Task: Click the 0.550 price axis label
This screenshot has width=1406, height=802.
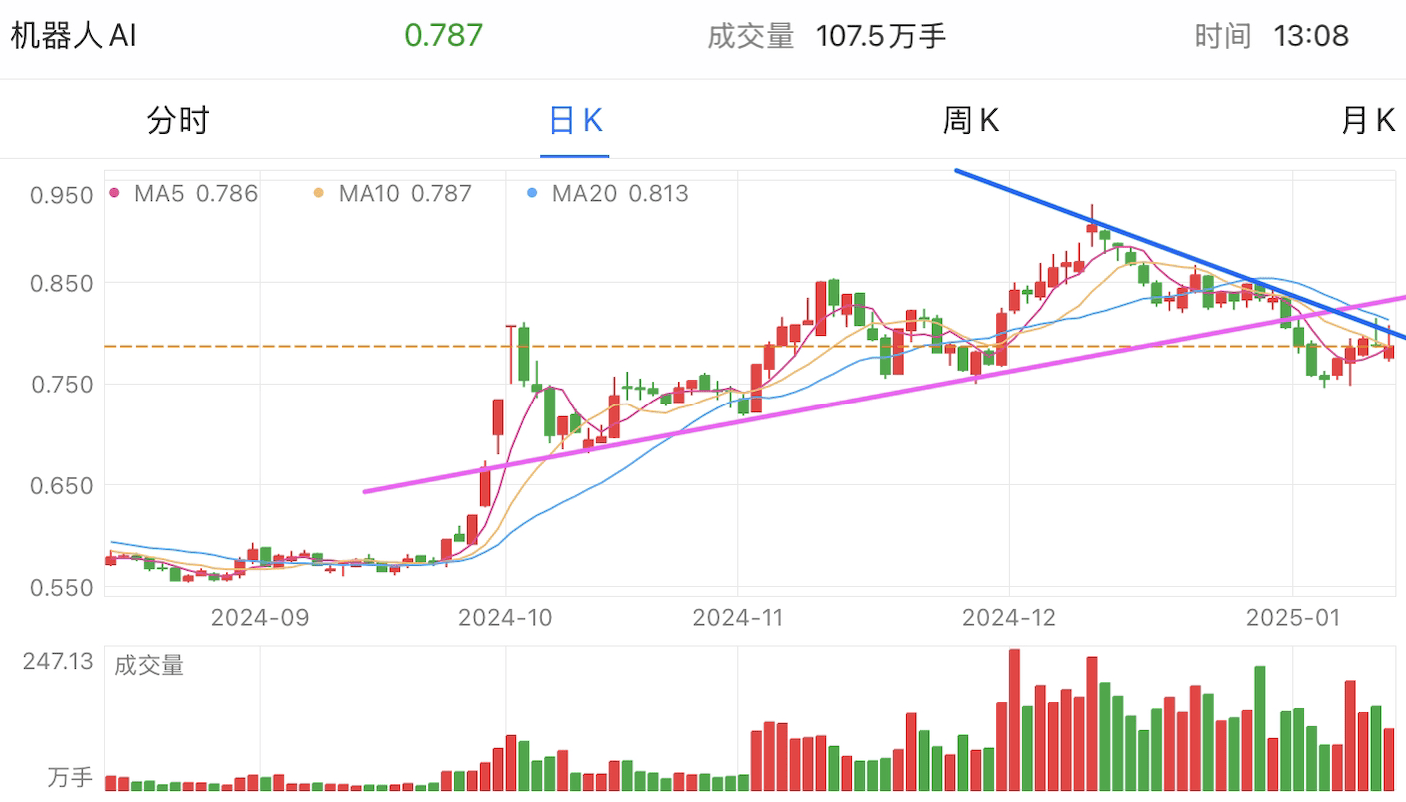Action: coord(61,587)
